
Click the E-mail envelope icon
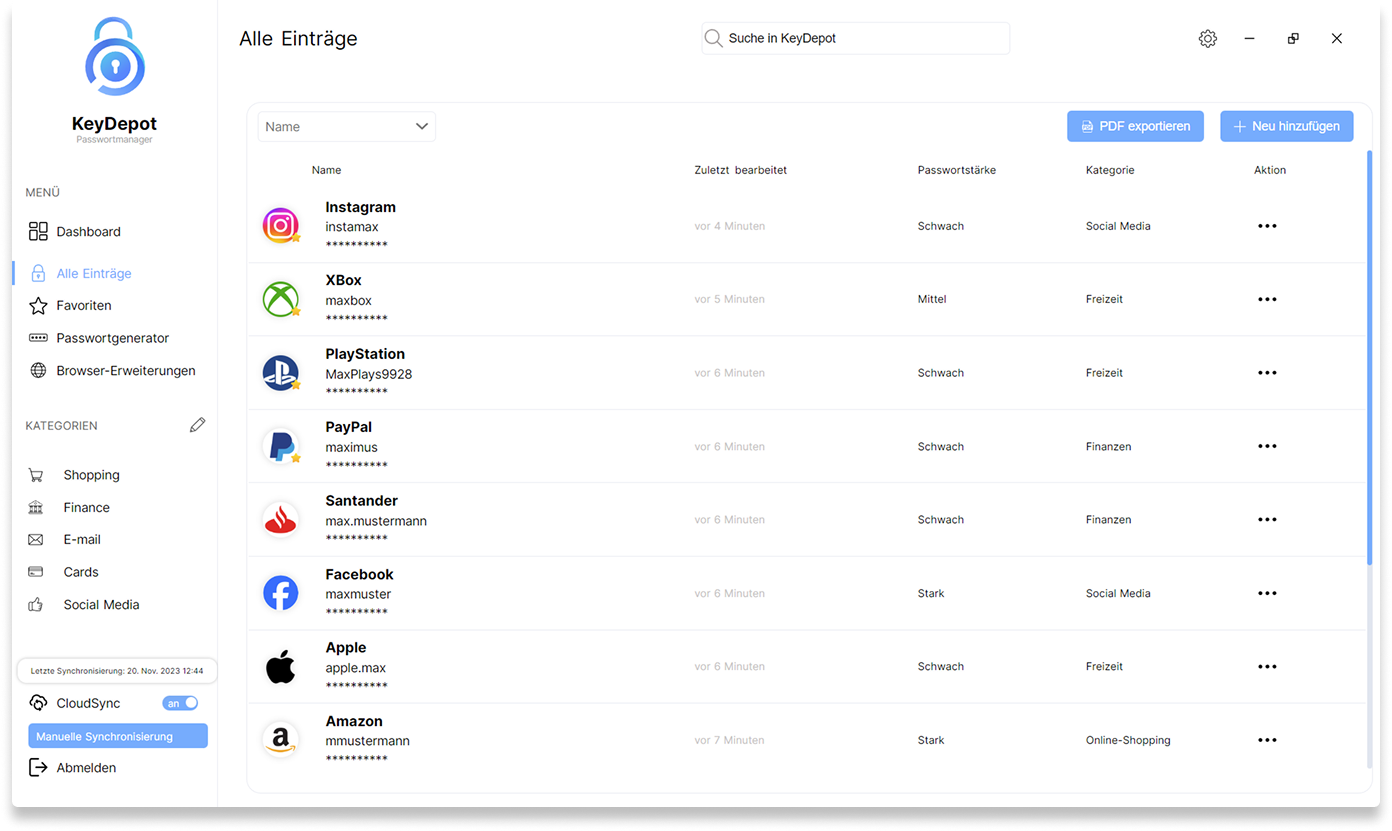point(36,539)
